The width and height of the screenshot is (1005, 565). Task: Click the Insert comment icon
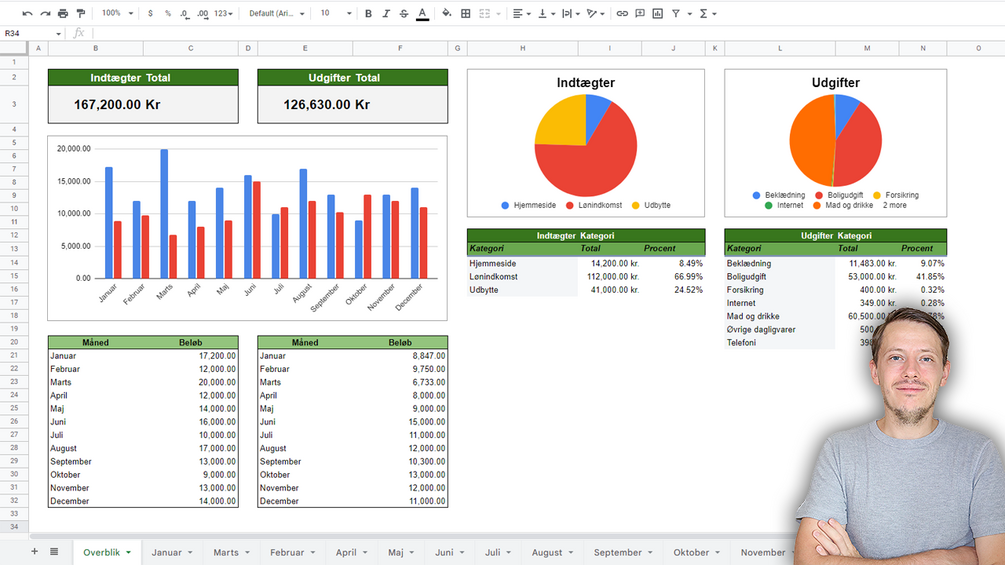[x=640, y=13]
